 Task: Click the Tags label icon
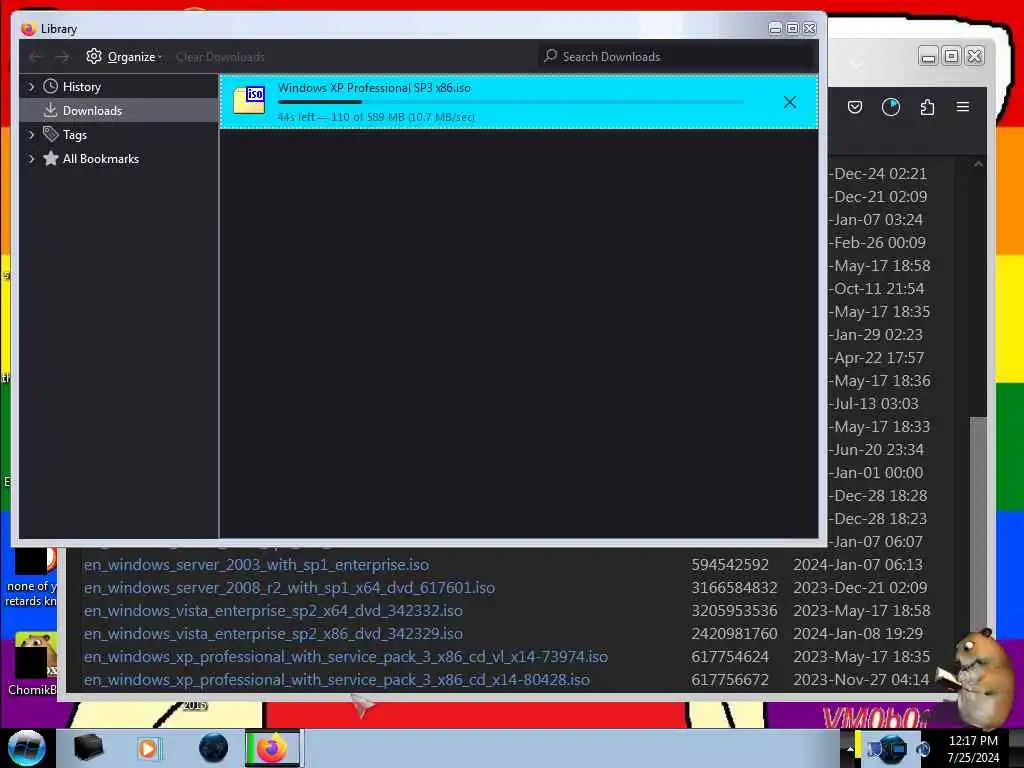(x=50, y=134)
